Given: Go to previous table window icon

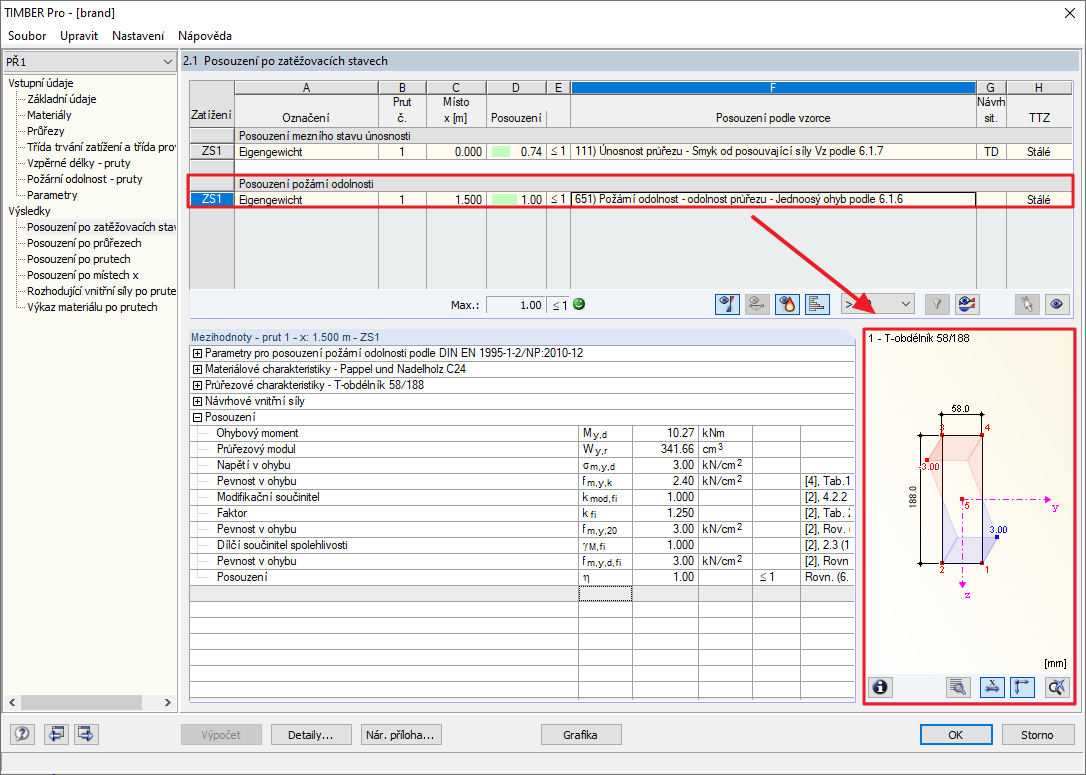Looking at the screenshot, I should (x=56, y=733).
